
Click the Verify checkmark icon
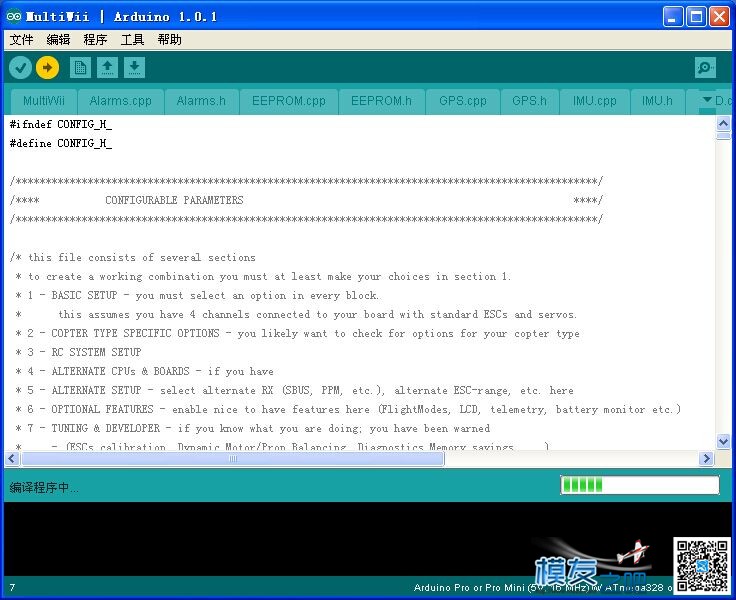point(20,68)
